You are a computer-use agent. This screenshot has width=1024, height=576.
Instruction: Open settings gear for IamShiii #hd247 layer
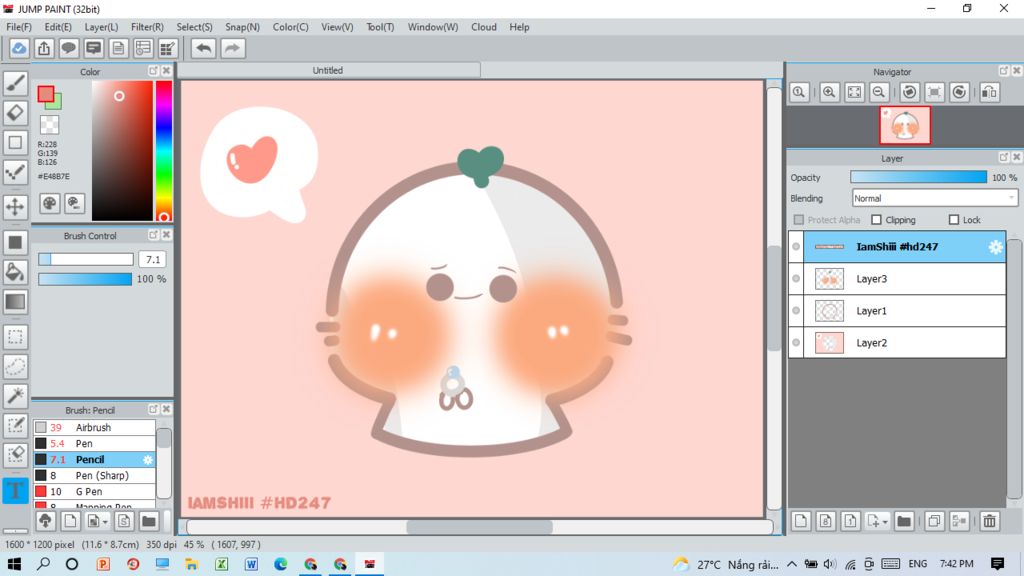click(995, 247)
